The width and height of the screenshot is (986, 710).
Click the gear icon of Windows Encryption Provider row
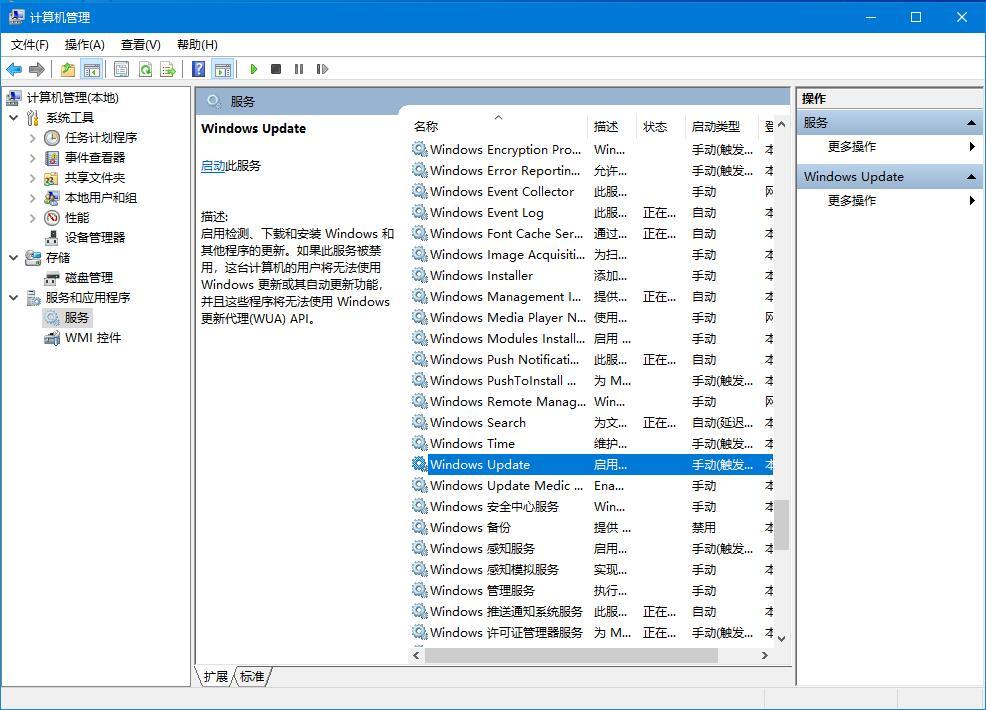click(x=419, y=149)
